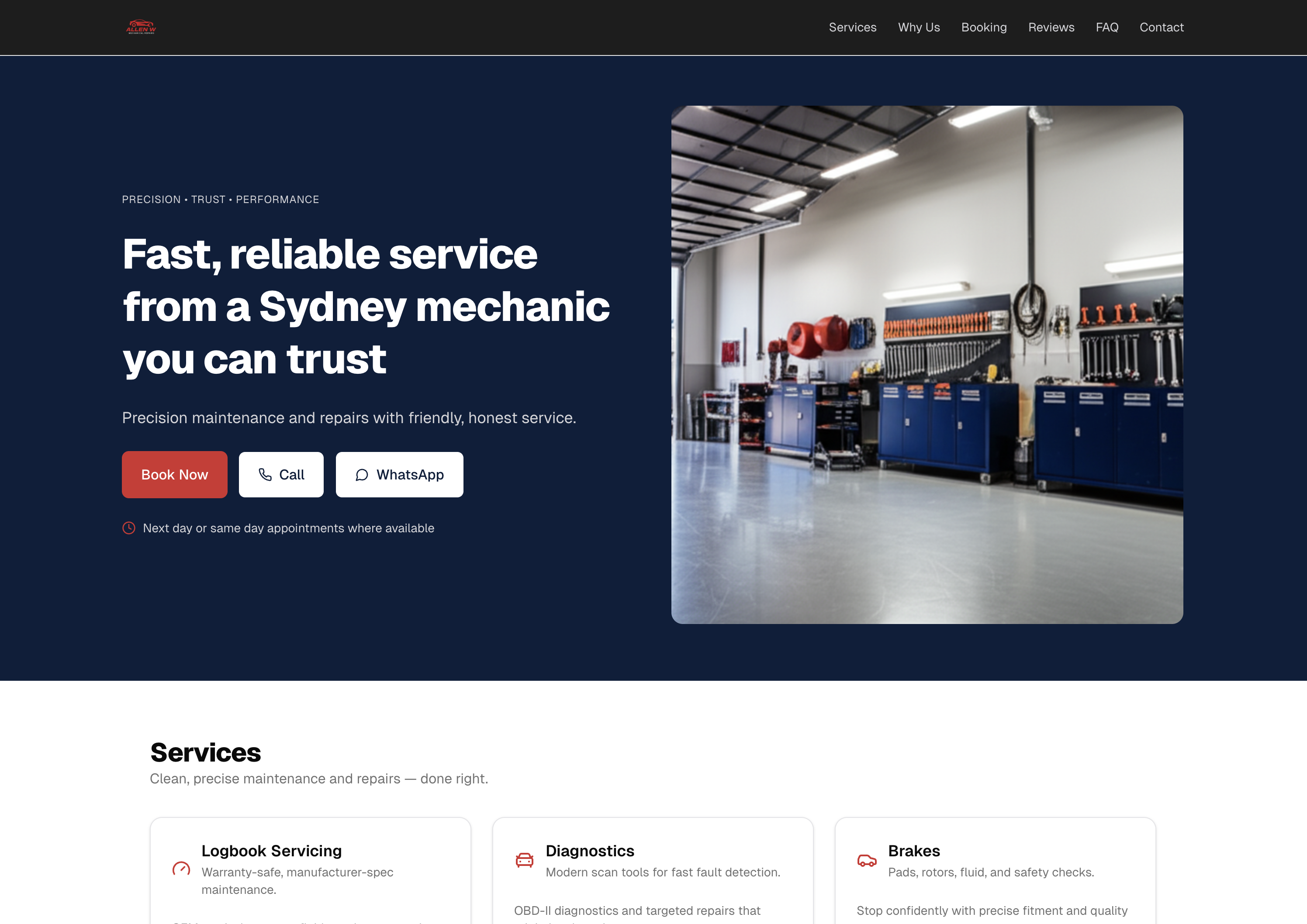Click the red car icon beside Brakes
The height and width of the screenshot is (924, 1307).
point(866,860)
